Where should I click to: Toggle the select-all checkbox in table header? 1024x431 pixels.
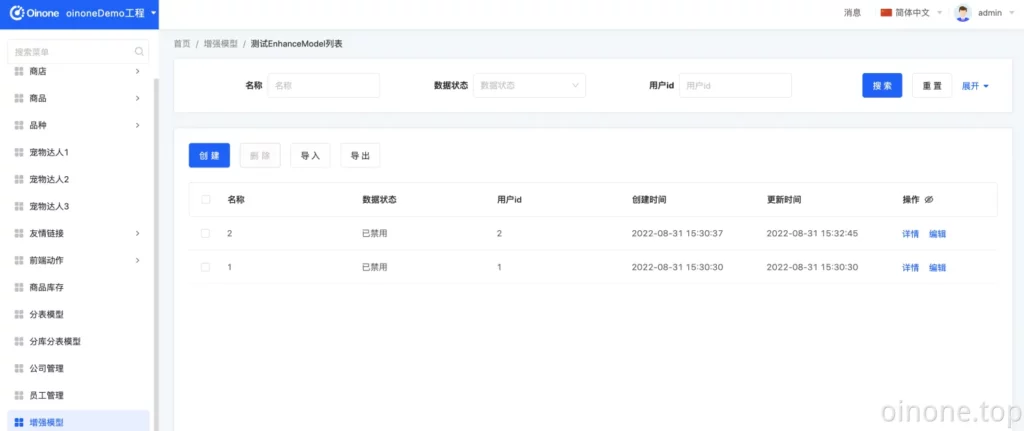[206, 200]
